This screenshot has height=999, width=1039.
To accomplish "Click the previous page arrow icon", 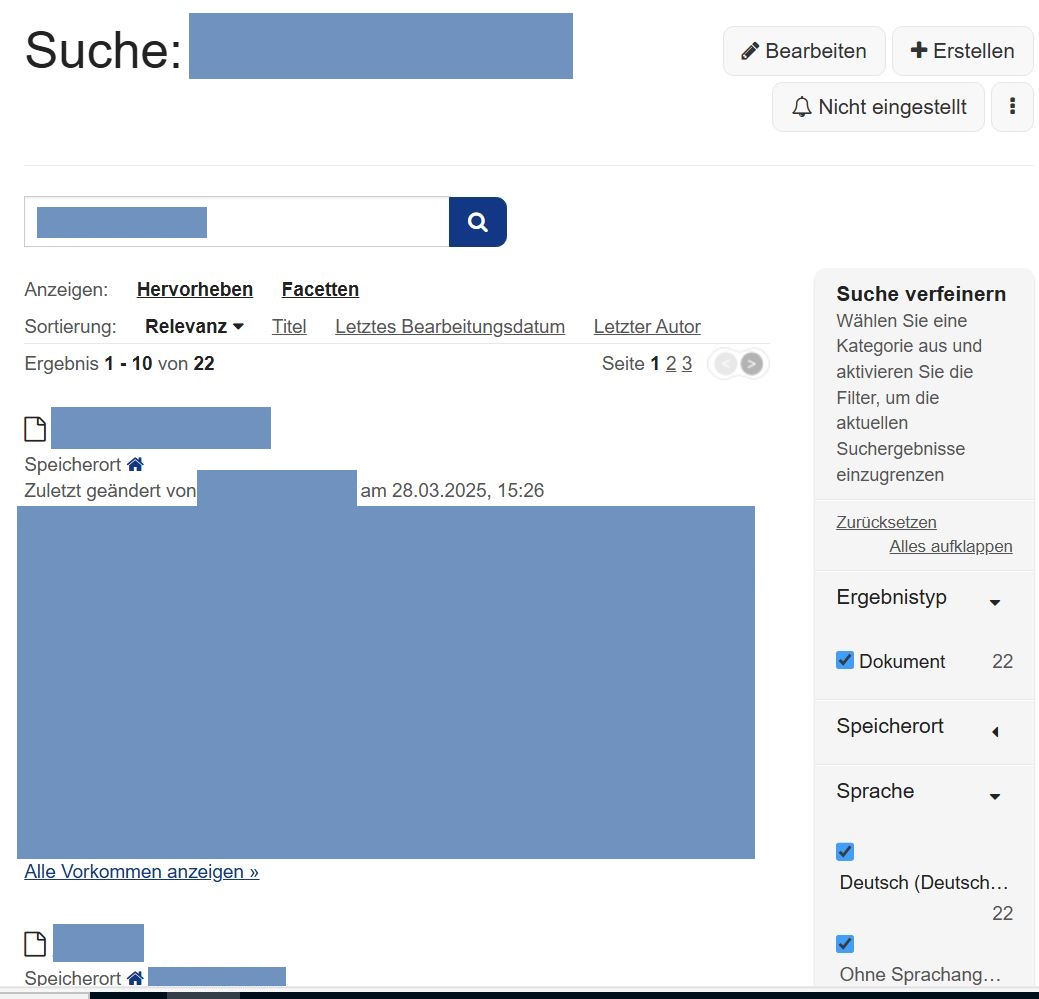I will pyautogui.click(x=725, y=364).
